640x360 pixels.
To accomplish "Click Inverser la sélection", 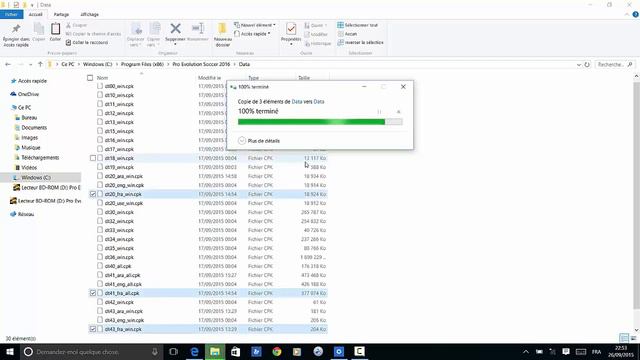I will coord(360,42).
